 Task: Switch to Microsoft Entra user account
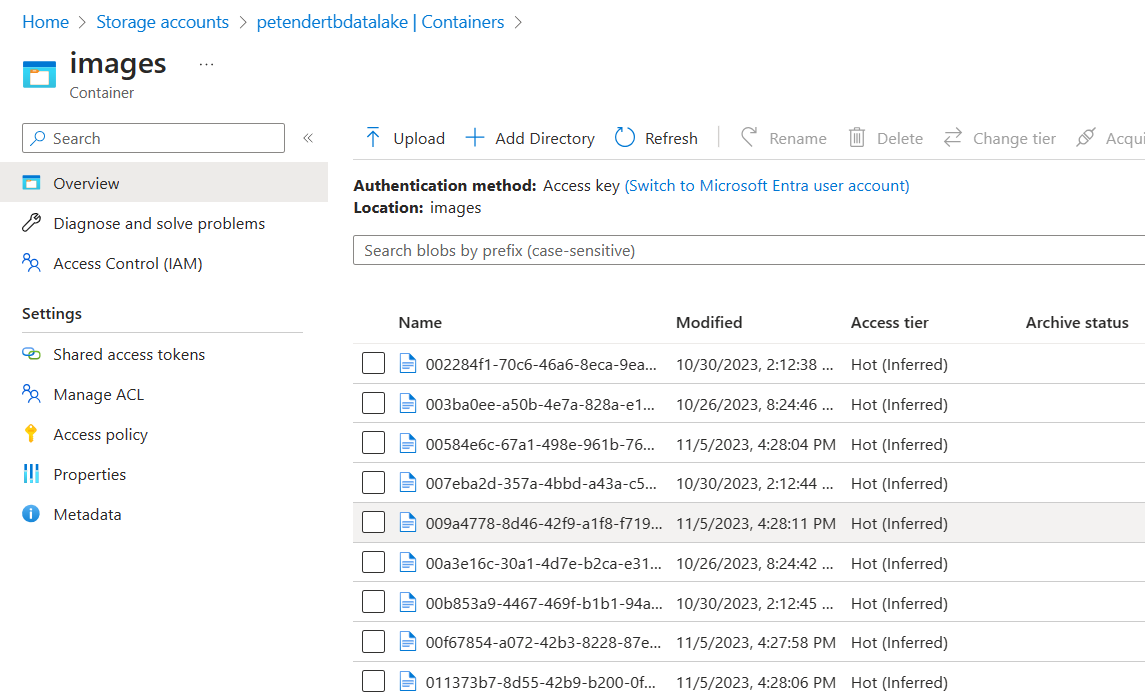click(767, 185)
